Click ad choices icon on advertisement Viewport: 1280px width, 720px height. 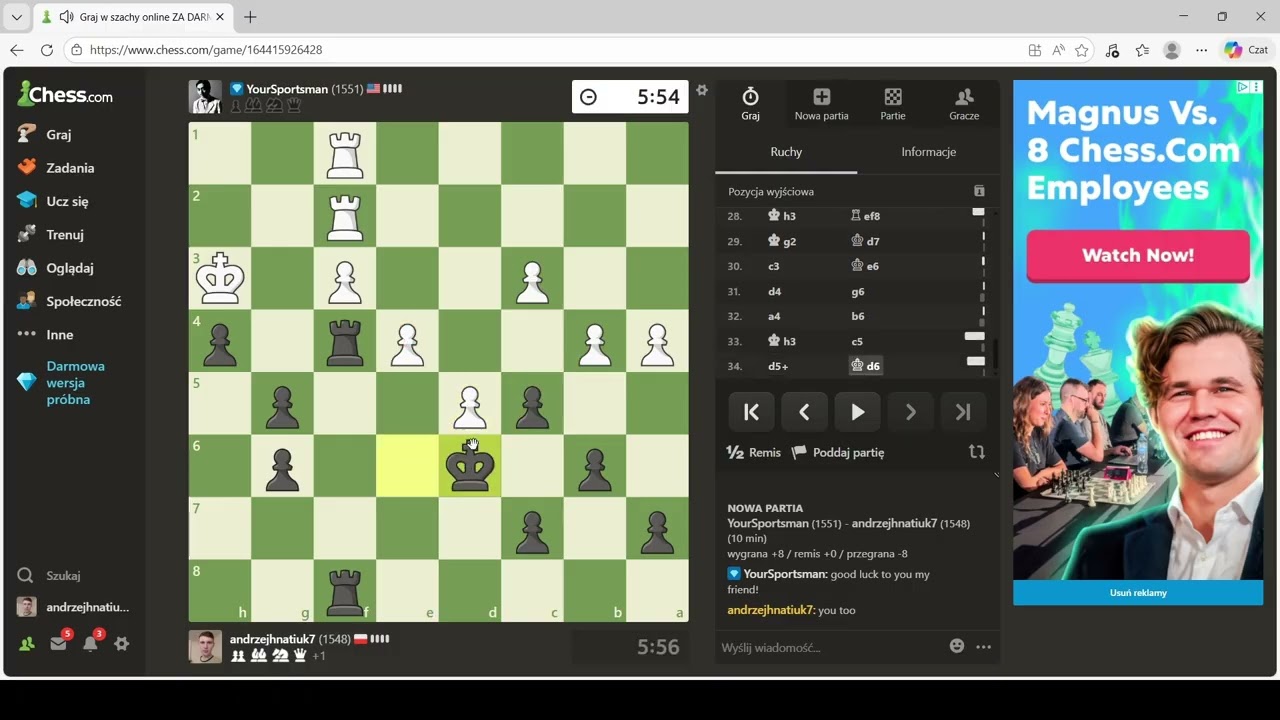coord(1243,88)
